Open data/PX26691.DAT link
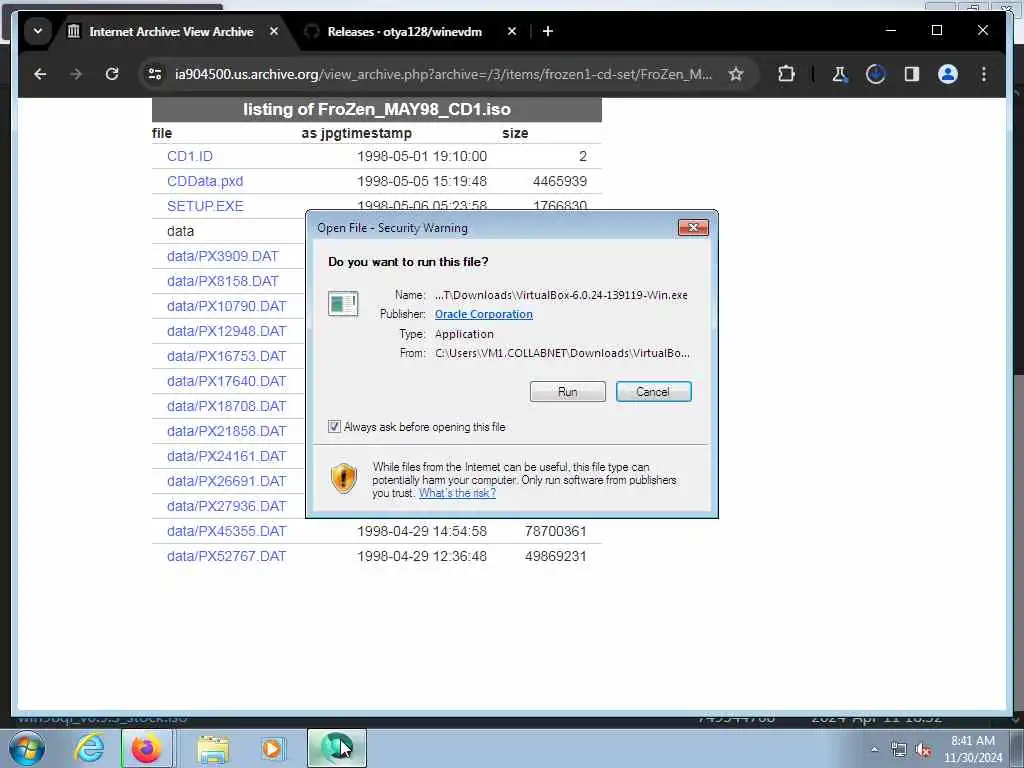Viewport: 1024px width, 768px height. pos(227,481)
